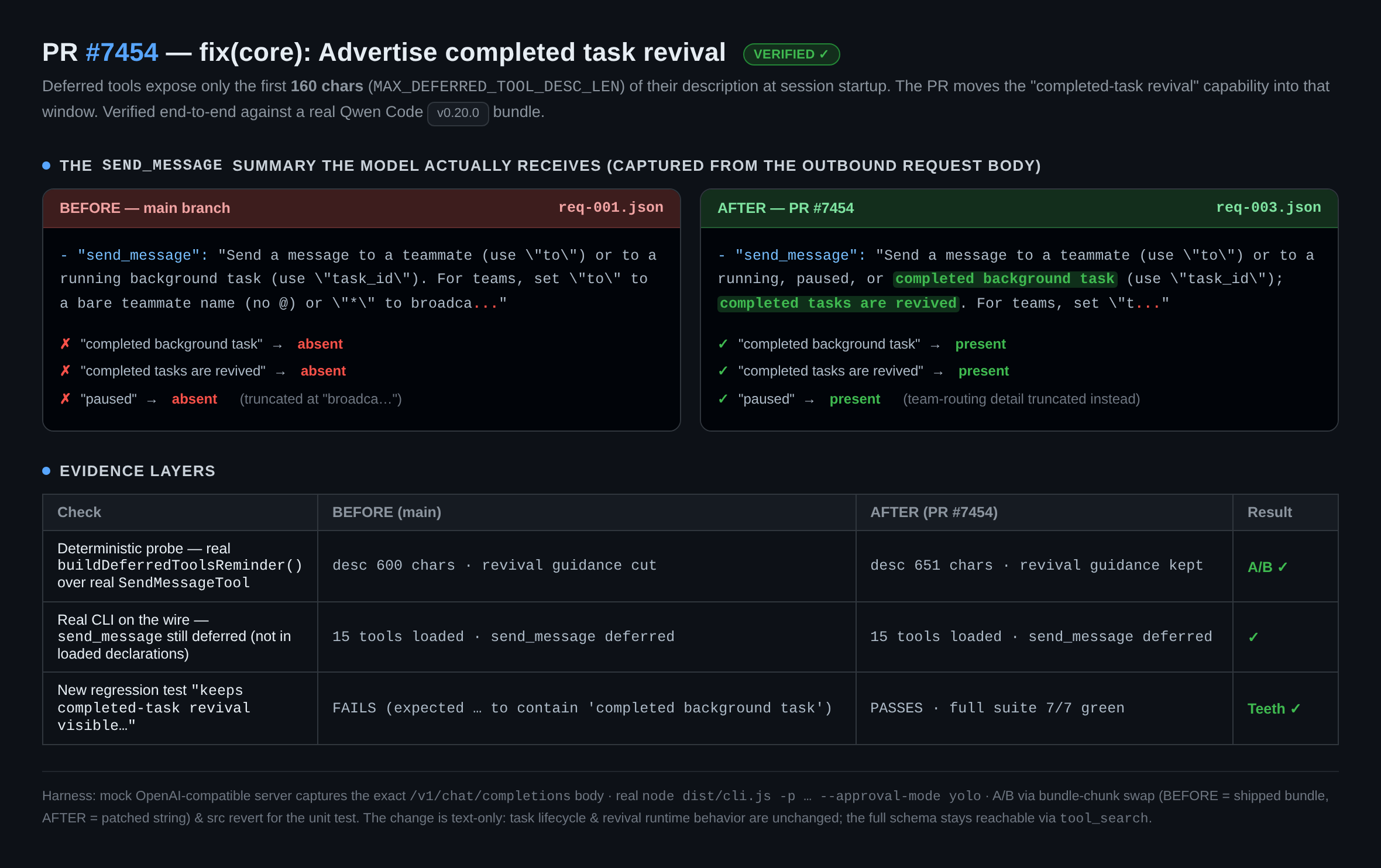
Task: Click 'absent' next to "paused"
Action: pyautogui.click(x=194, y=399)
